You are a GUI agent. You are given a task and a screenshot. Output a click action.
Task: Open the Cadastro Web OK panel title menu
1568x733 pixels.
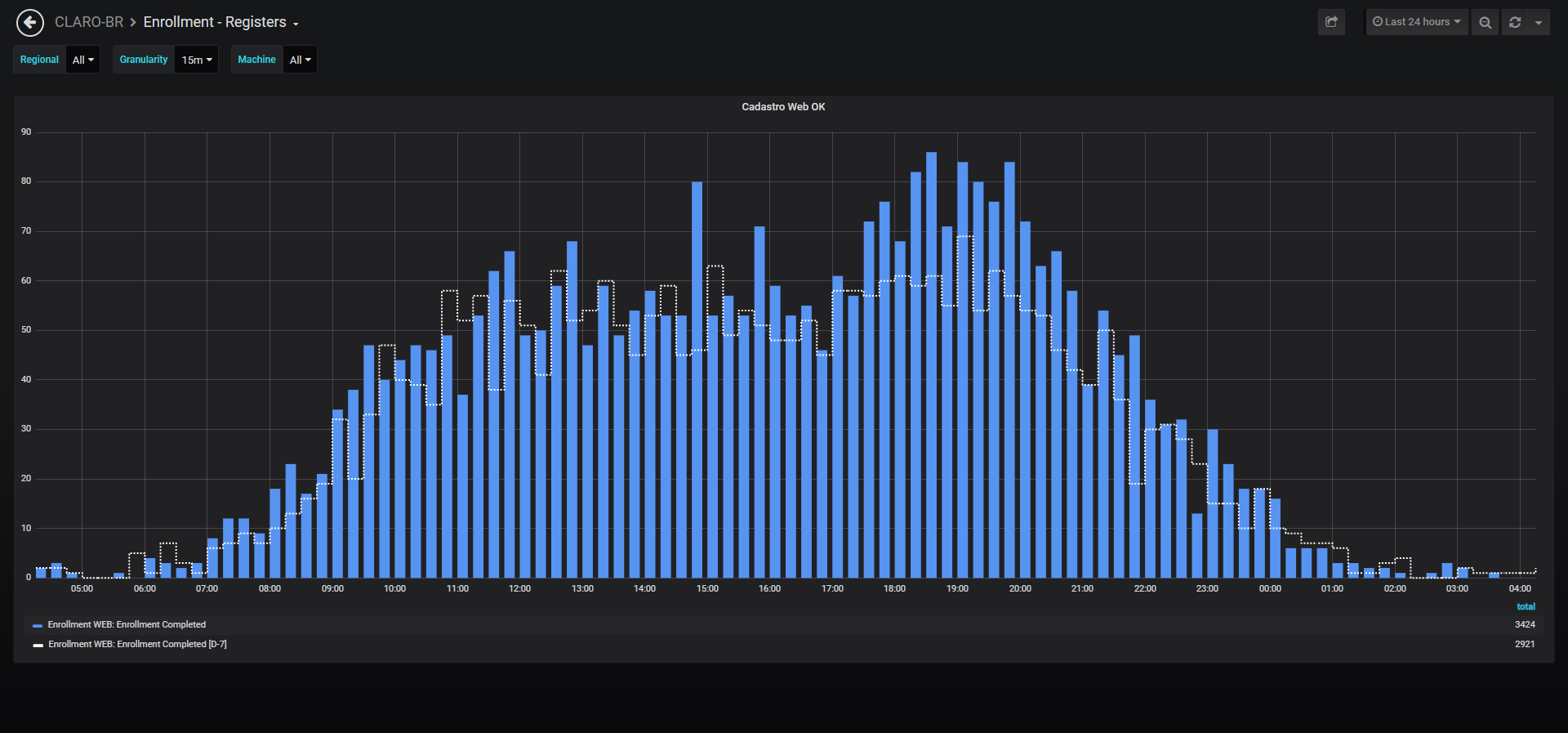783,107
